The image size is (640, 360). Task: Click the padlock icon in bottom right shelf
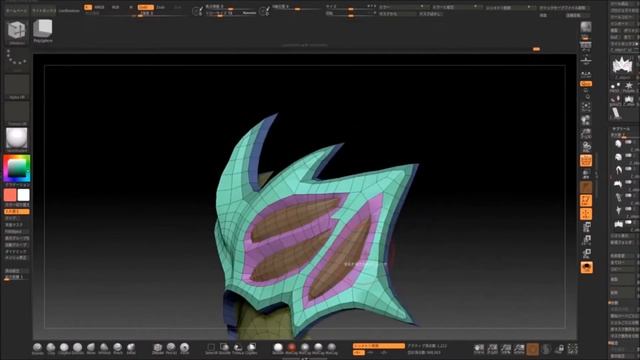[560, 349]
